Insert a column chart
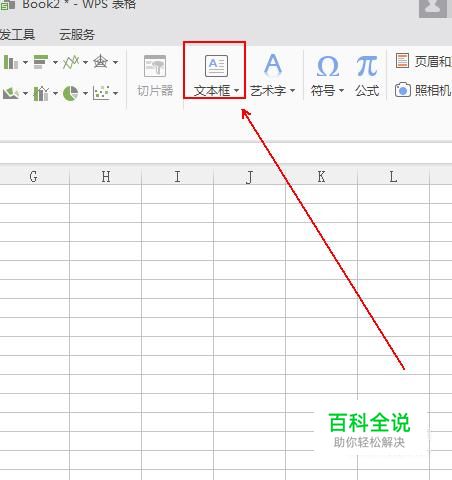This screenshot has width=452, height=480. tap(10, 62)
